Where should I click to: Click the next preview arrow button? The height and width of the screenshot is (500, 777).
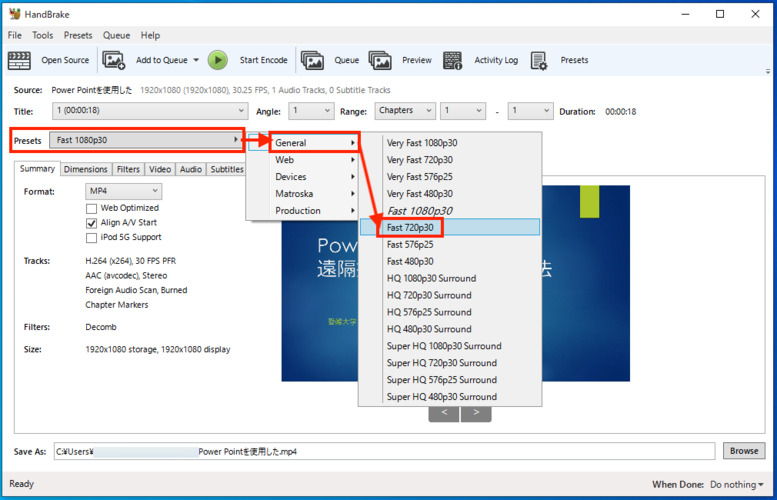pyautogui.click(x=476, y=413)
